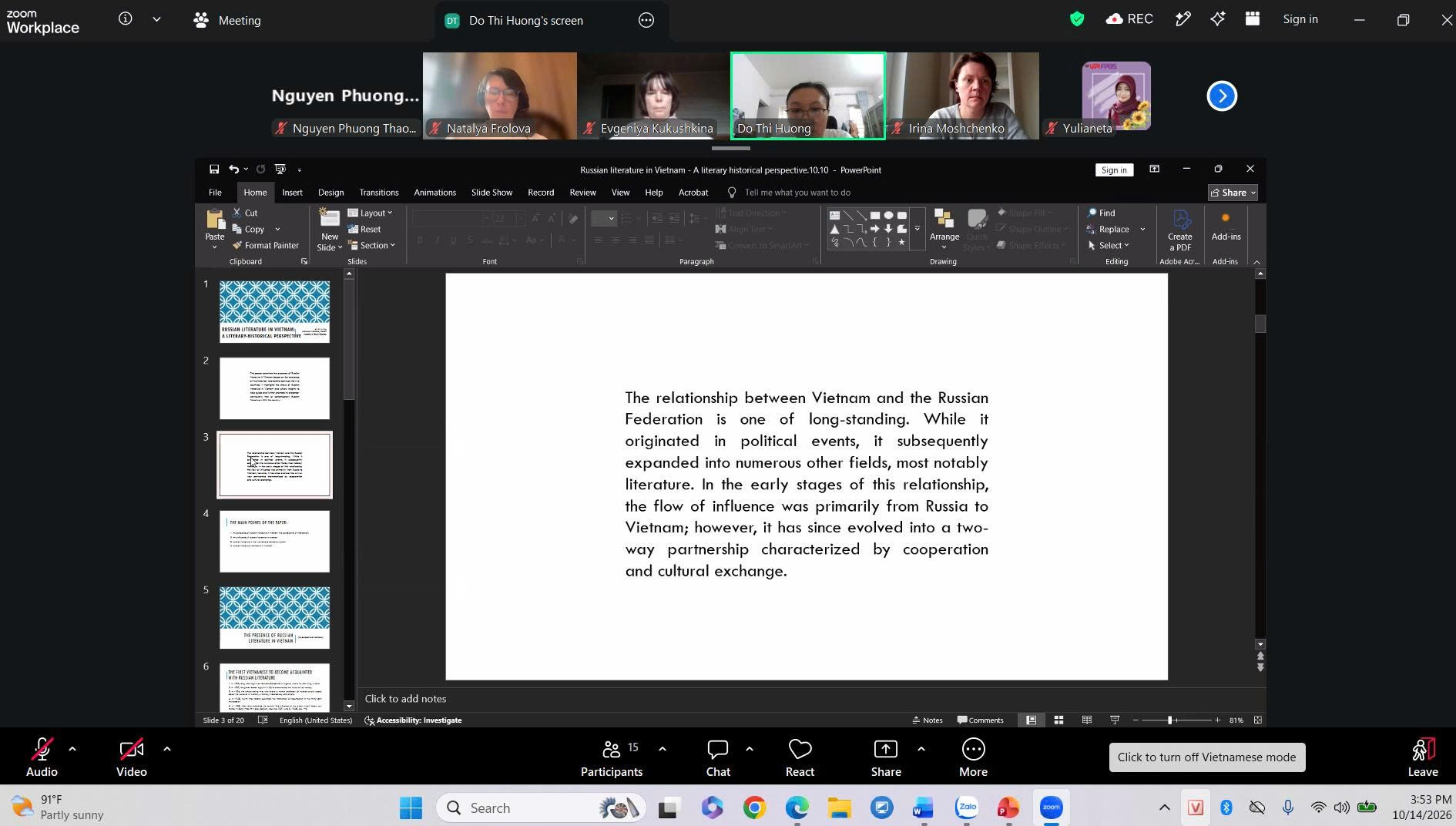Click the Zoom encryption shield icon
1456x826 pixels.
point(1077,19)
